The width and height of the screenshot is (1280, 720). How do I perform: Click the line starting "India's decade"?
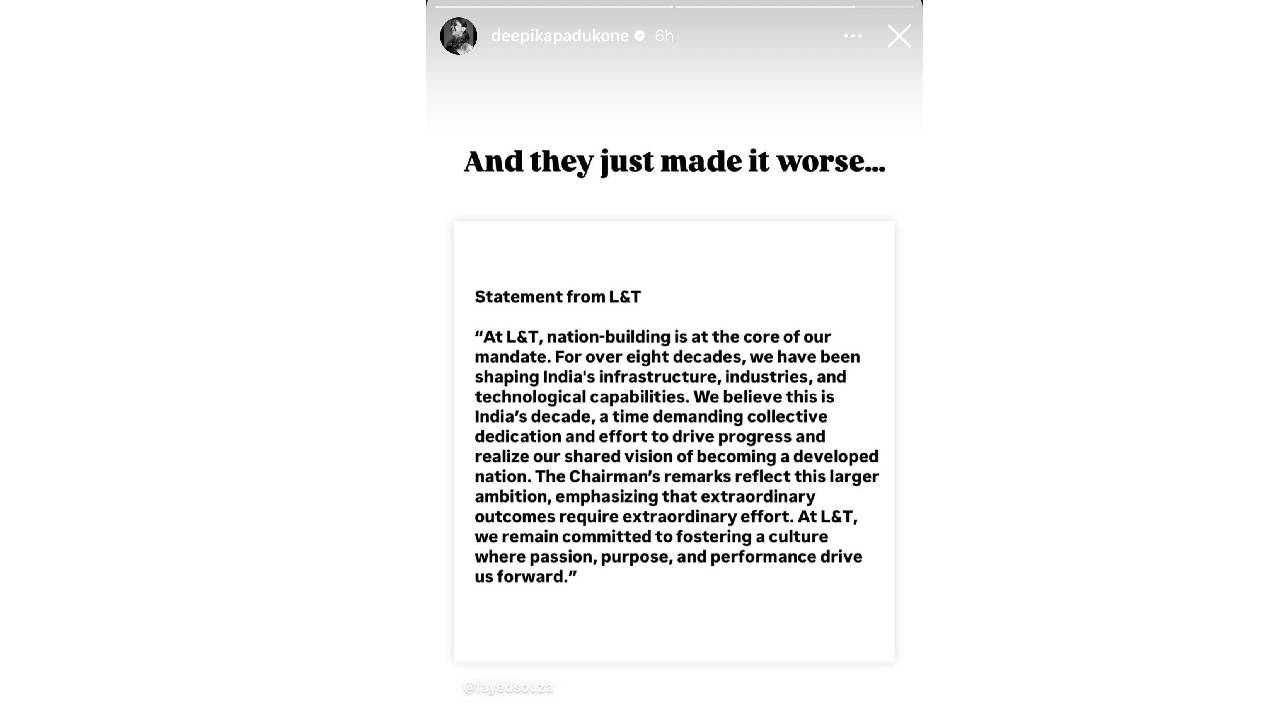650,417
